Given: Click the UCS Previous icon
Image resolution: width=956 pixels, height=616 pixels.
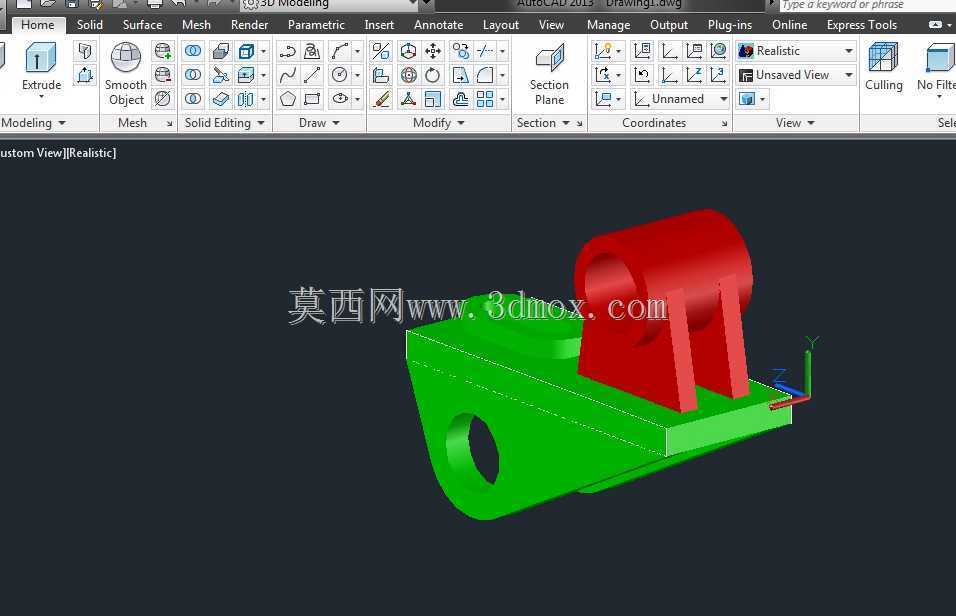Looking at the screenshot, I should 642,75.
